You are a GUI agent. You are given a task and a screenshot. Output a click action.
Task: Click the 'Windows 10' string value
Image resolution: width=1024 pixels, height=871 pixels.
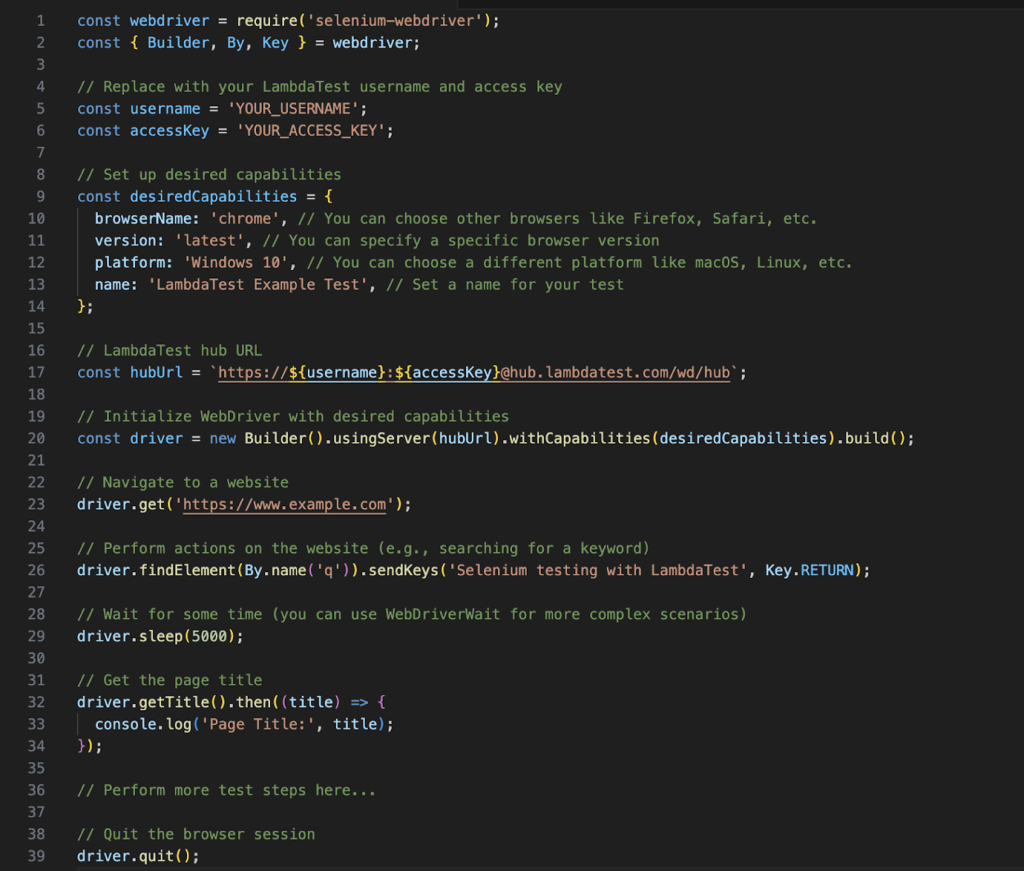point(236,262)
